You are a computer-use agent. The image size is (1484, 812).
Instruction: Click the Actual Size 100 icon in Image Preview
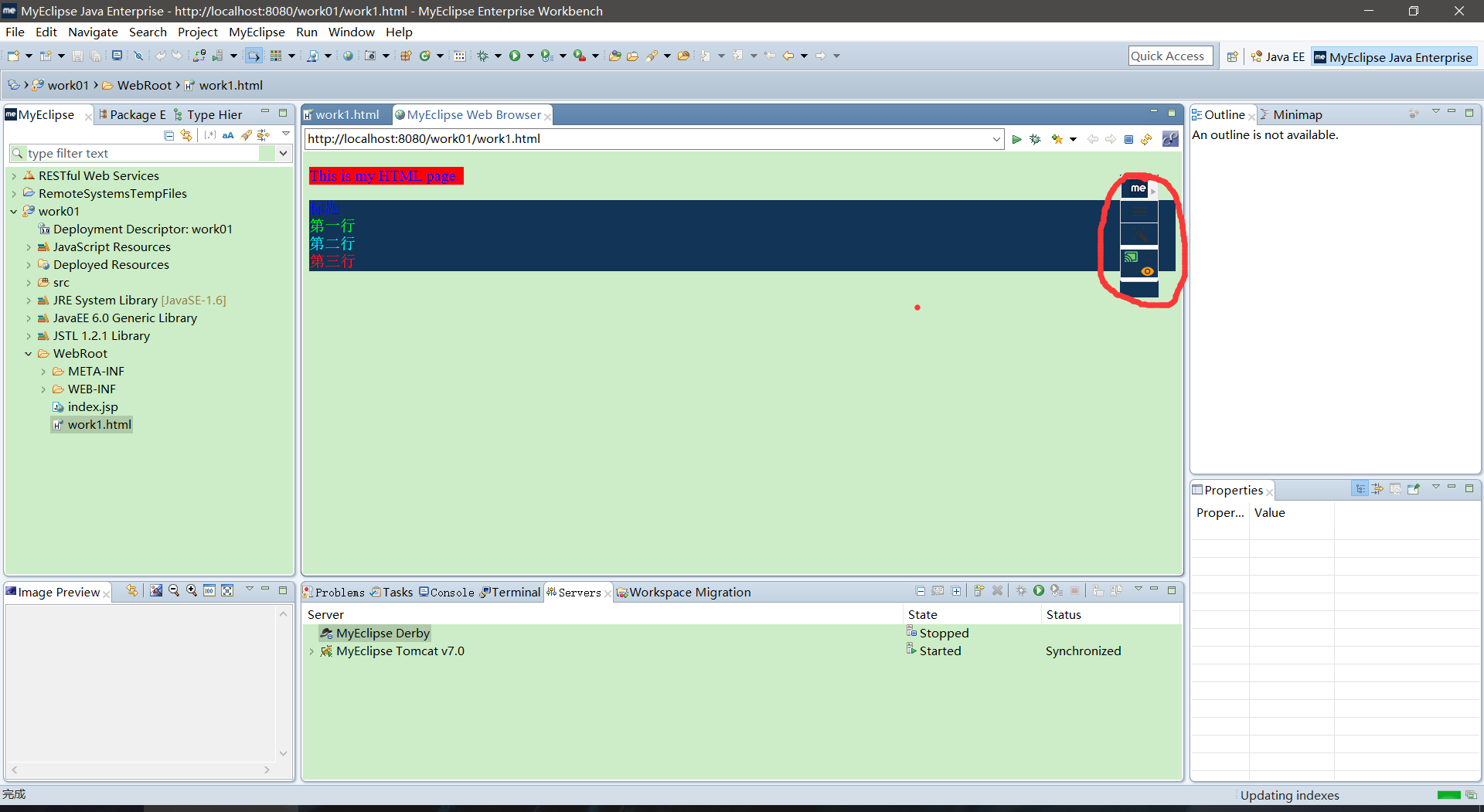tap(209, 590)
